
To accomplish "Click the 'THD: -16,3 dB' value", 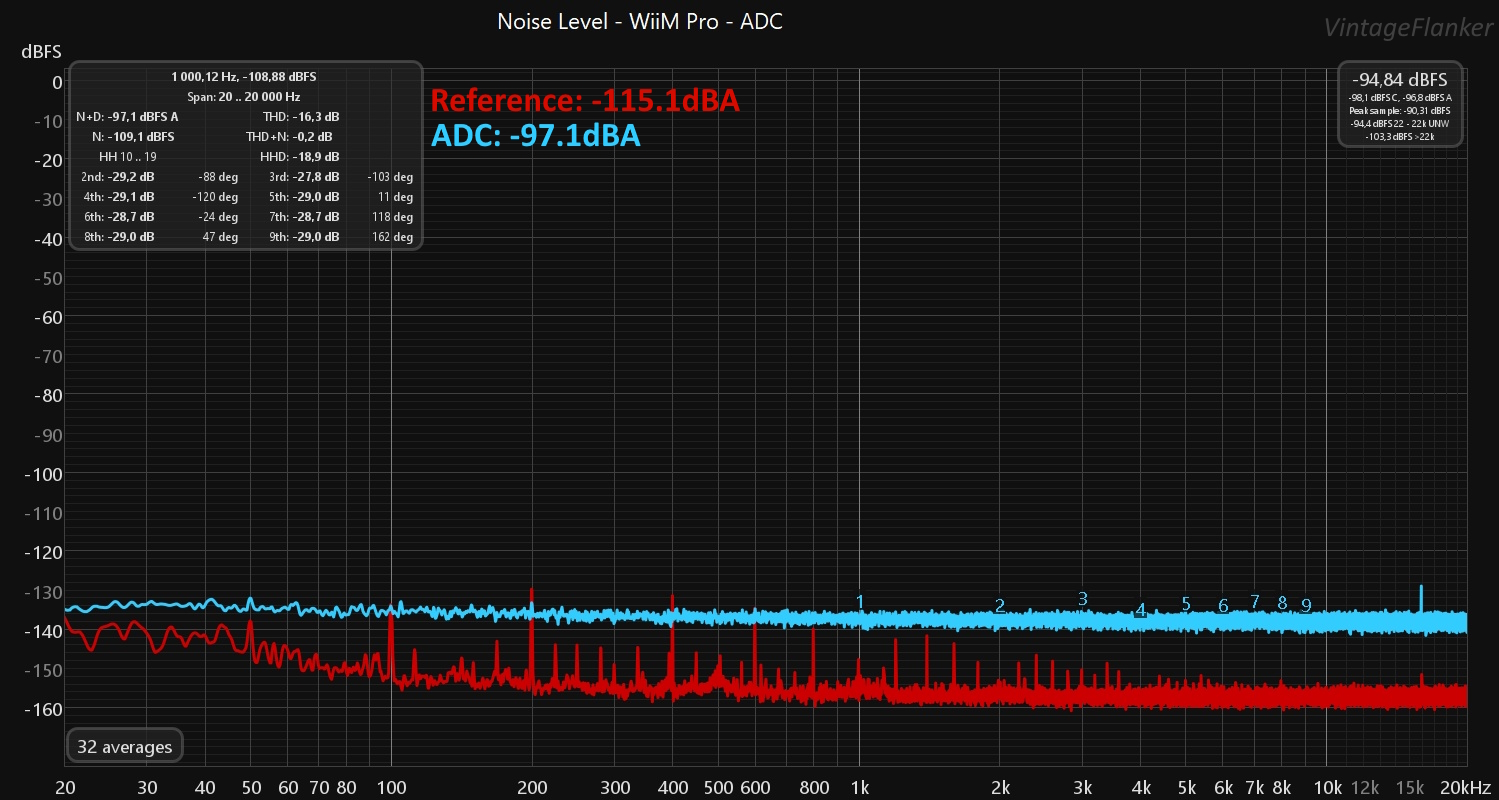I will [x=301, y=117].
